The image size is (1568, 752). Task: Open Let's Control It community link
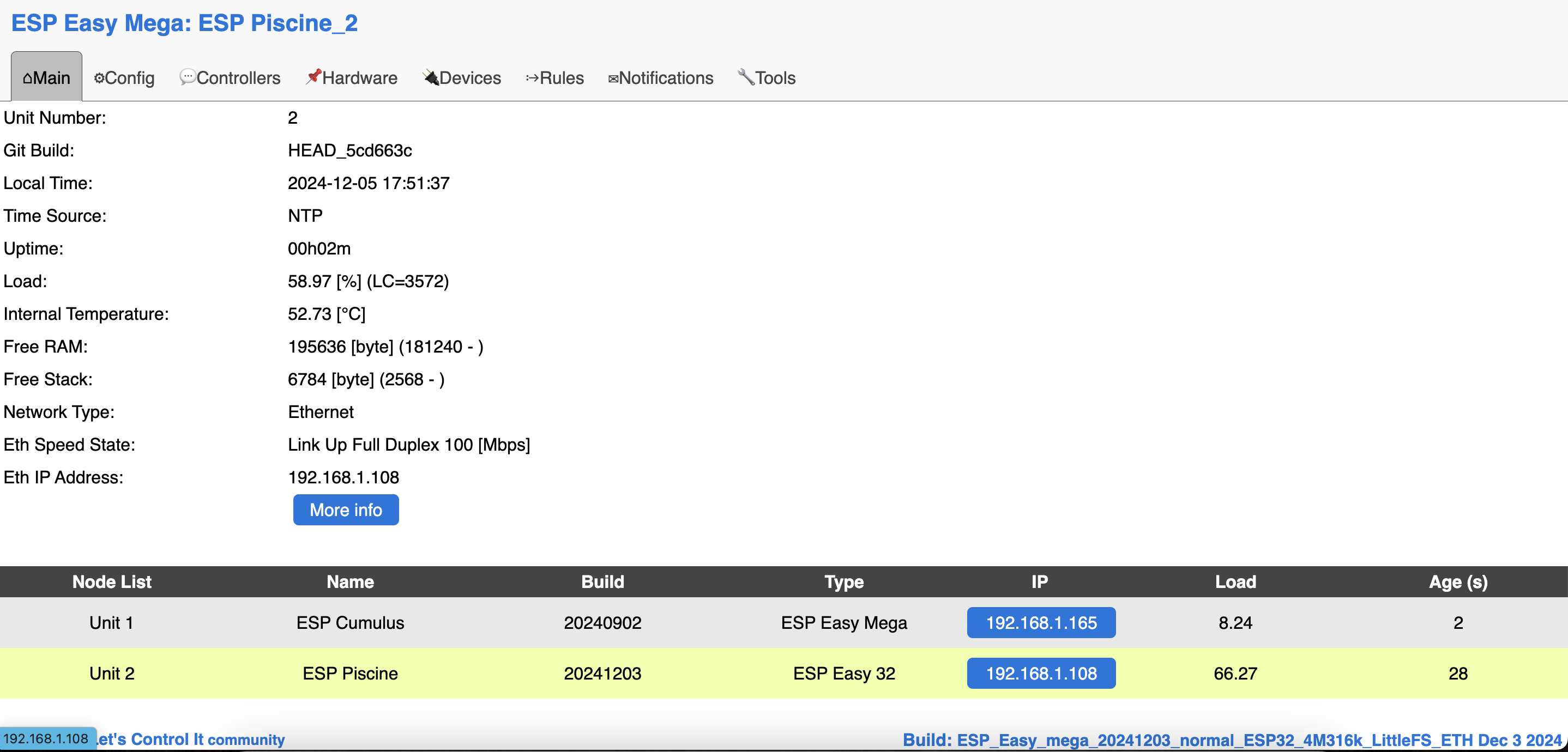[190, 739]
